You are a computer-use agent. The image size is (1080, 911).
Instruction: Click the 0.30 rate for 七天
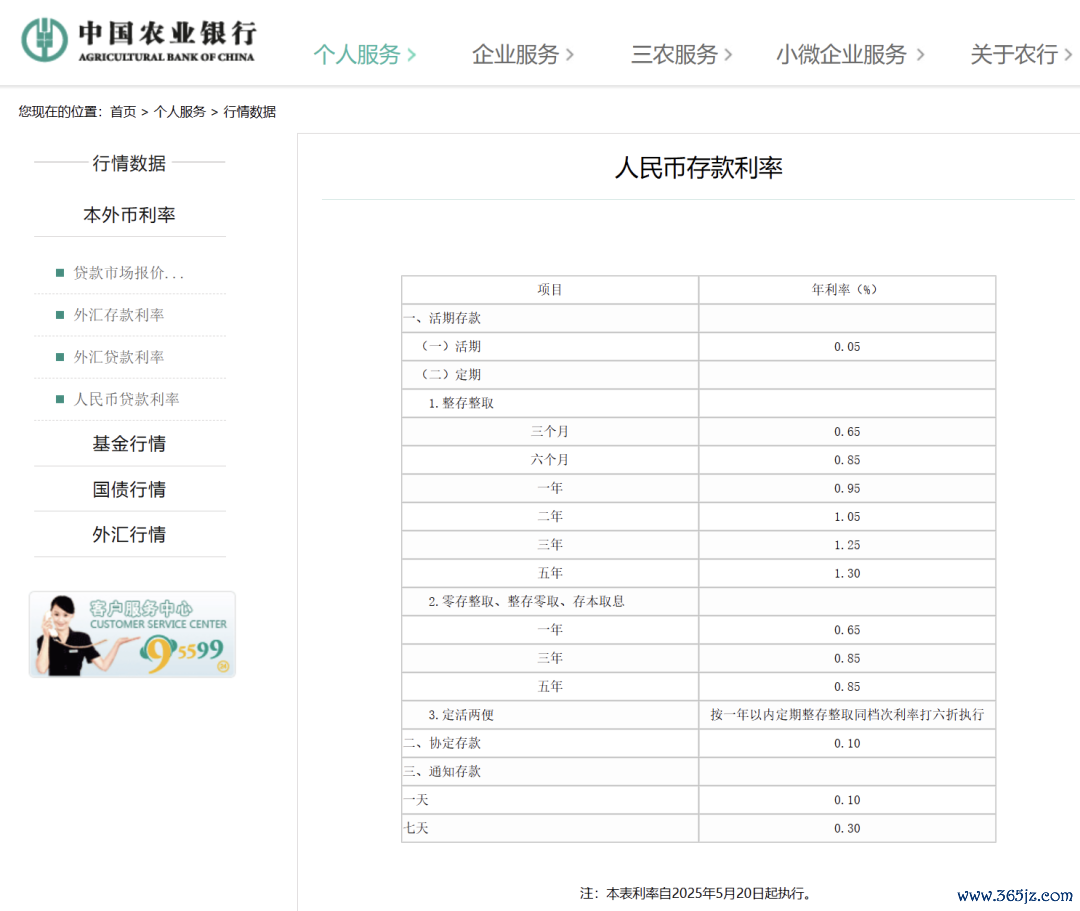(x=847, y=828)
